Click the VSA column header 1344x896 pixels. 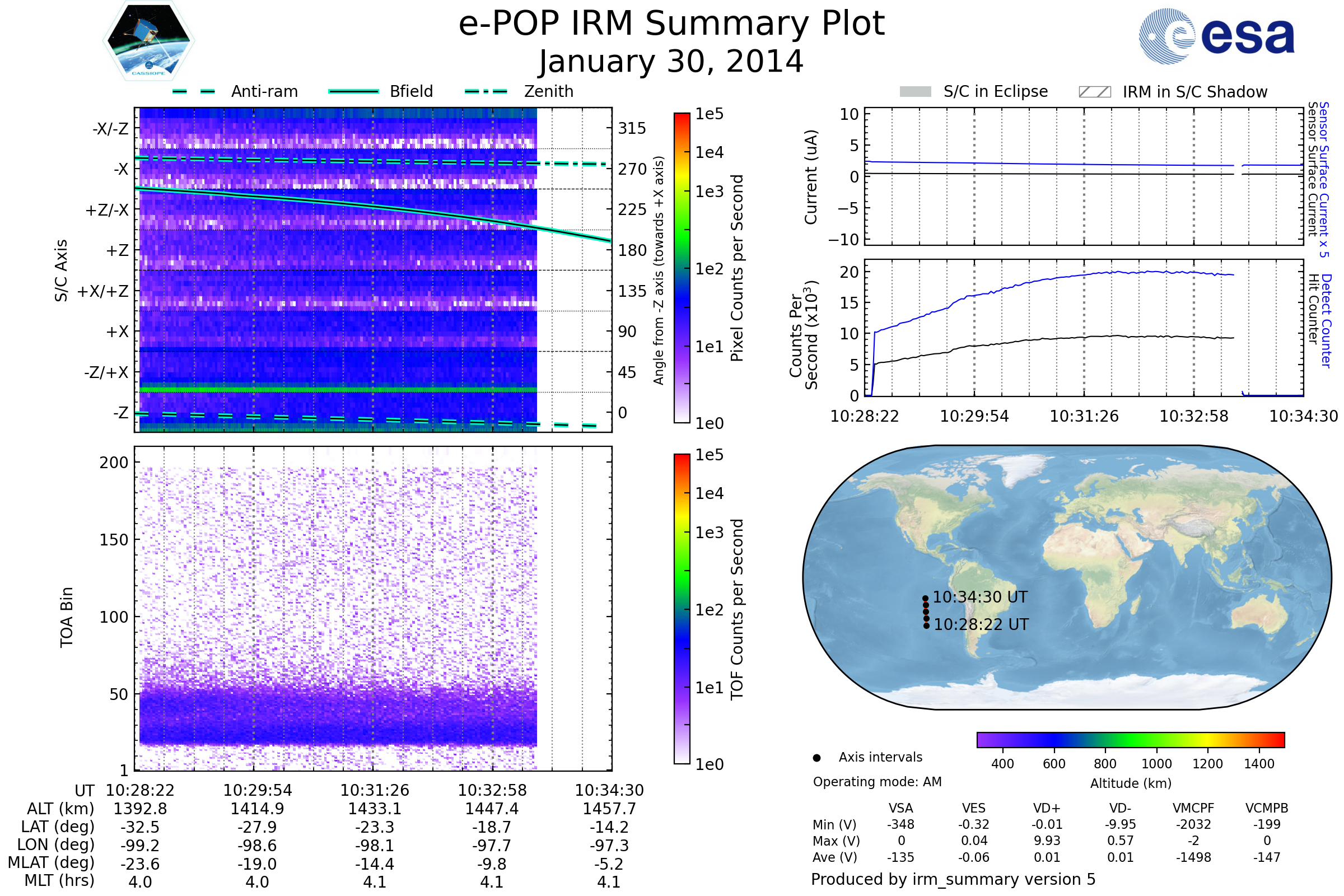[x=900, y=808]
